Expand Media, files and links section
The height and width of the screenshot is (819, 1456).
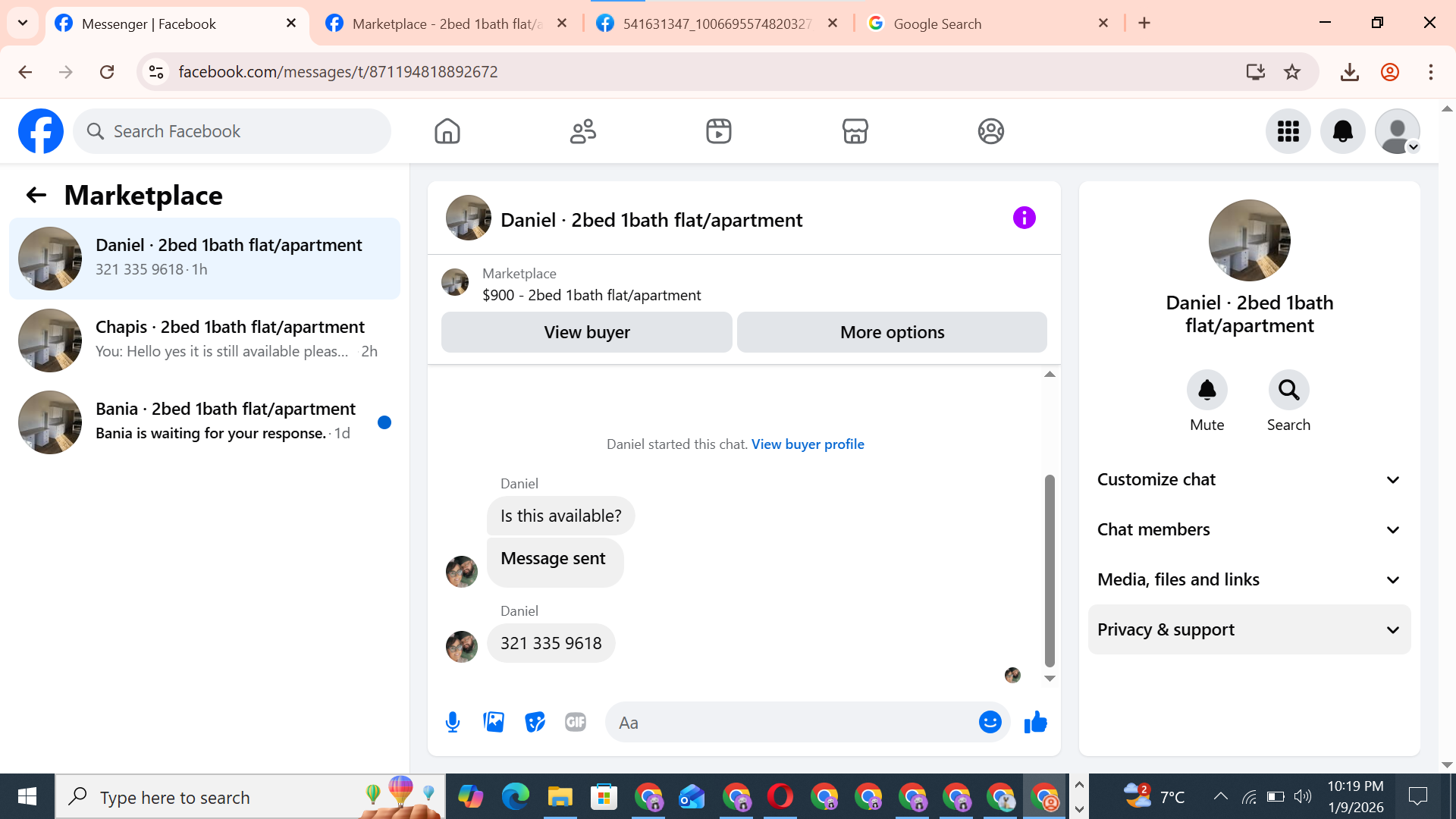click(x=1248, y=579)
